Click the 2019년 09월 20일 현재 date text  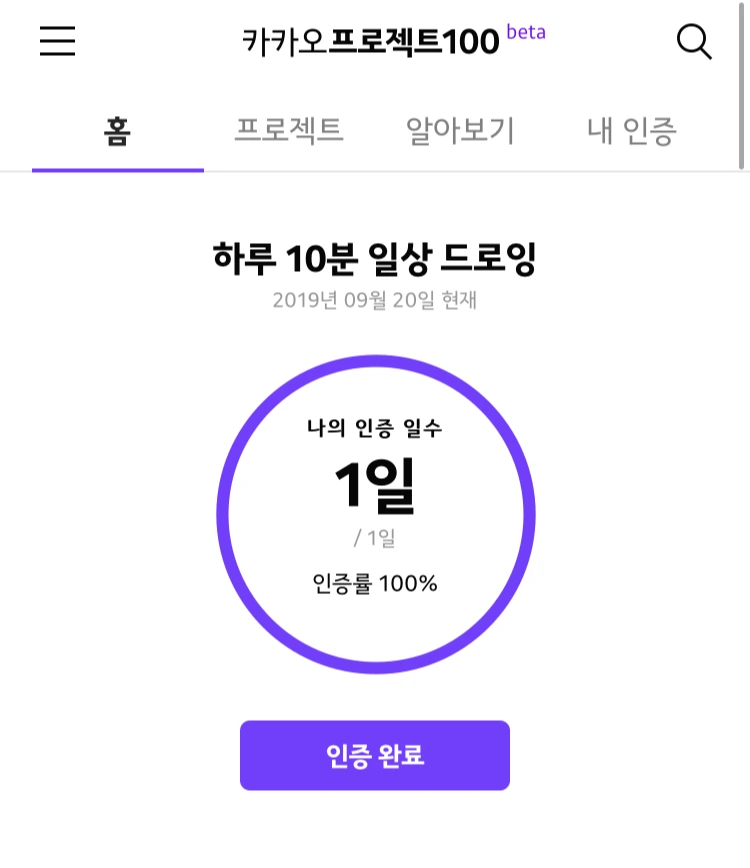click(375, 300)
